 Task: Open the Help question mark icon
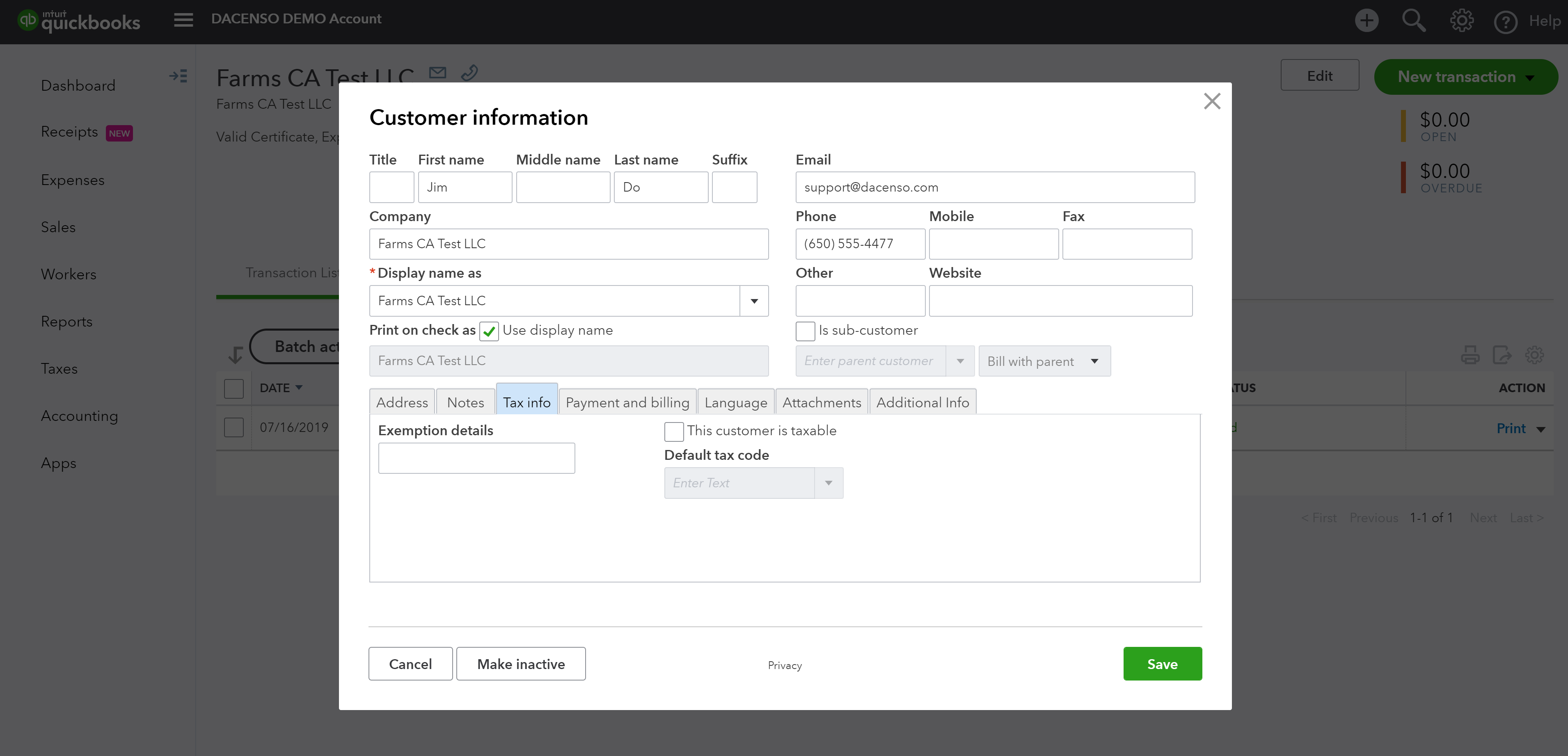click(1505, 22)
